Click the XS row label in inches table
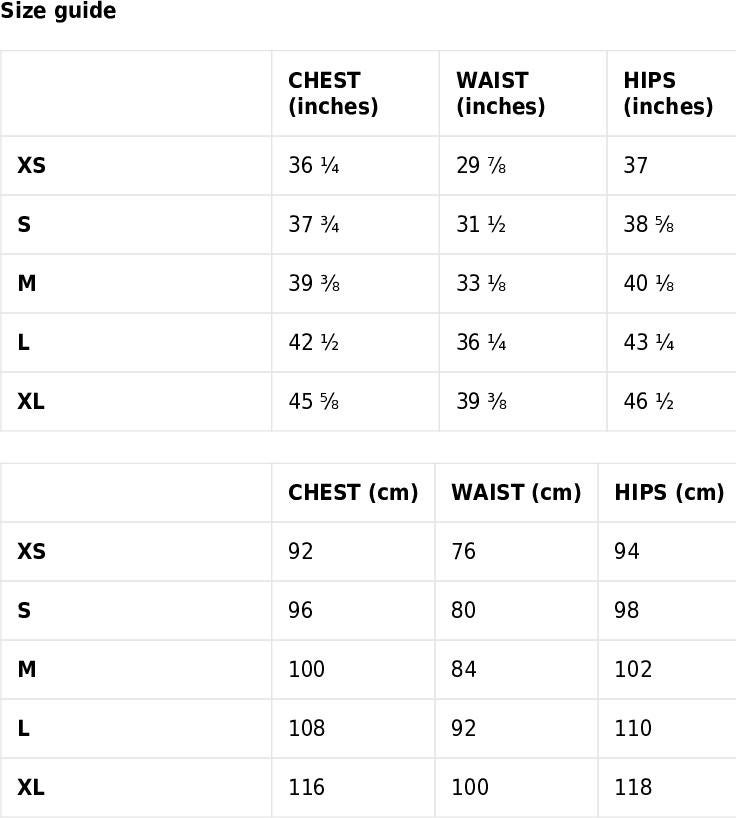The height and width of the screenshot is (818, 736). (x=31, y=165)
